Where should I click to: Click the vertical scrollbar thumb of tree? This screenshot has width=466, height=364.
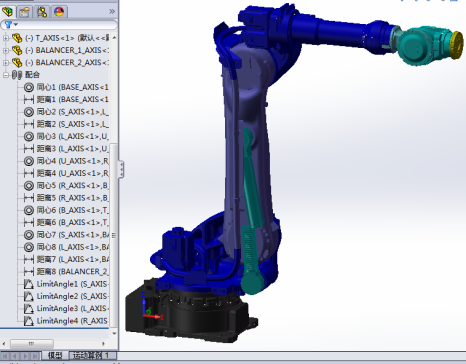point(114,235)
